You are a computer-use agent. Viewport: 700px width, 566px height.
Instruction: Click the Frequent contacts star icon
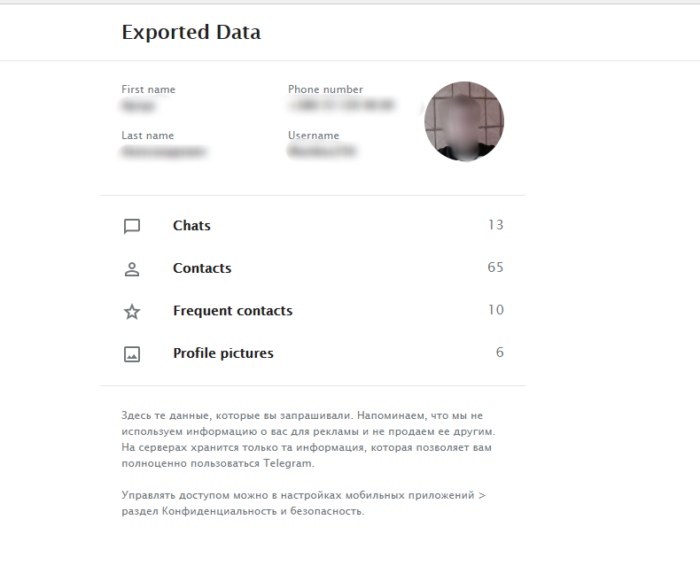131,312
